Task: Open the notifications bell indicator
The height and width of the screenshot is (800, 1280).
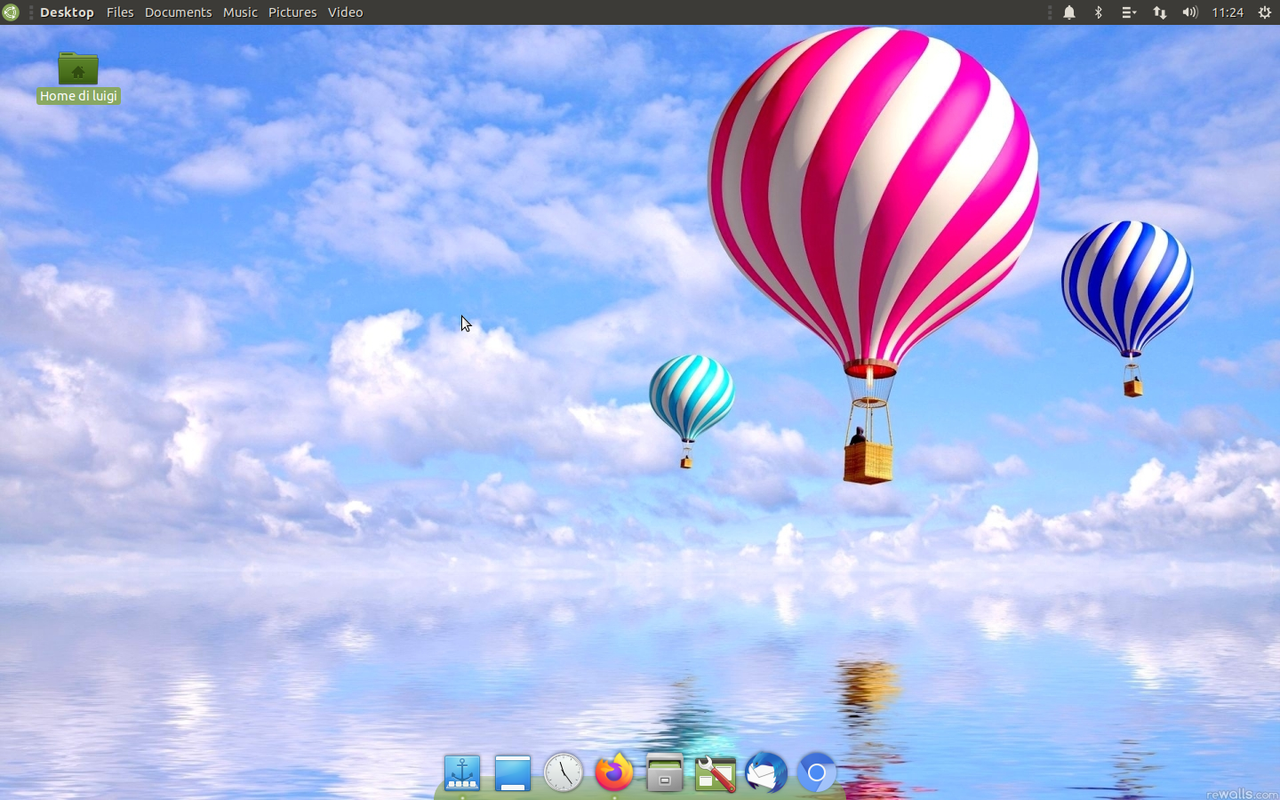Action: (x=1069, y=12)
